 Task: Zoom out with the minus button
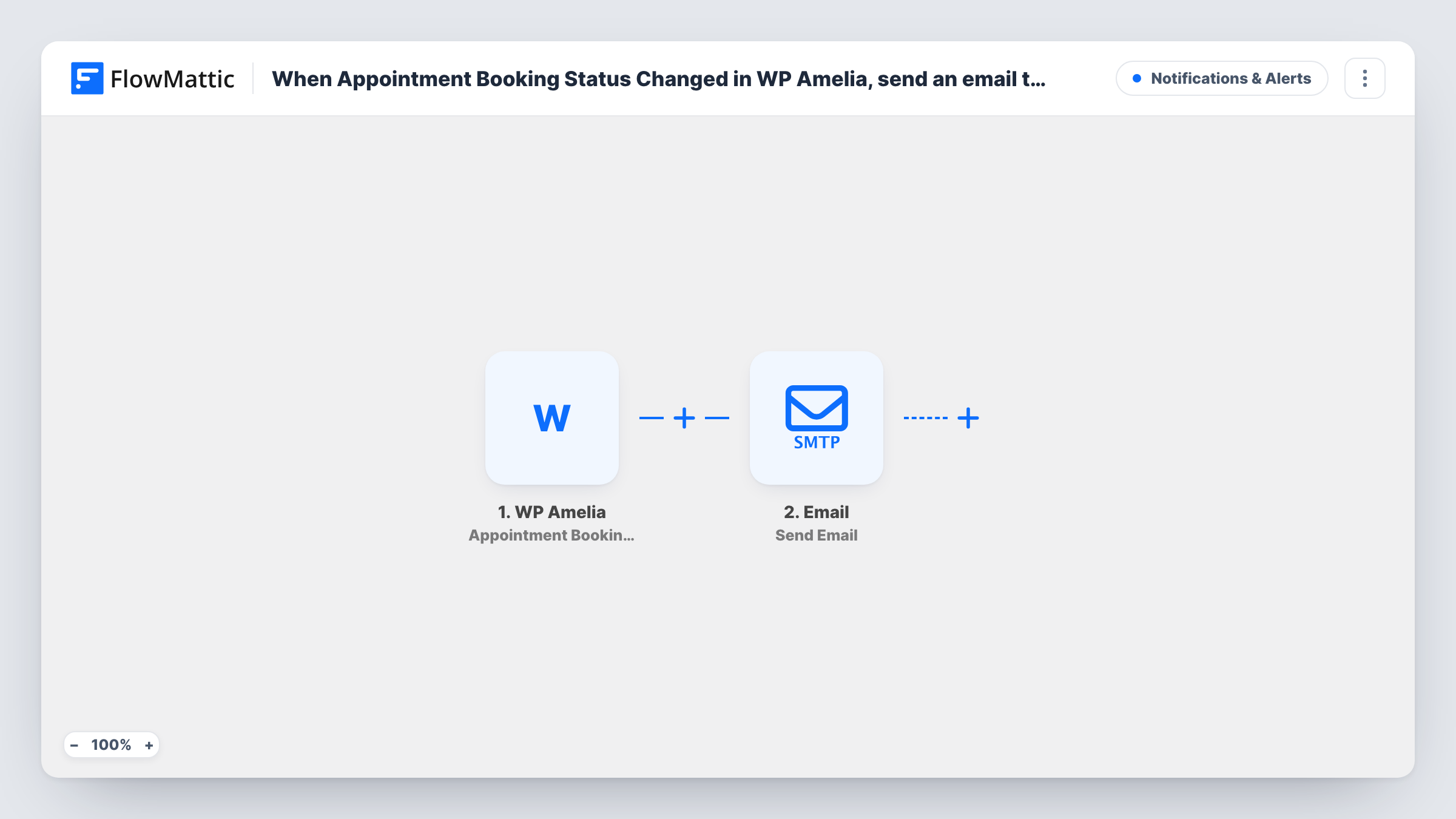[x=74, y=745]
